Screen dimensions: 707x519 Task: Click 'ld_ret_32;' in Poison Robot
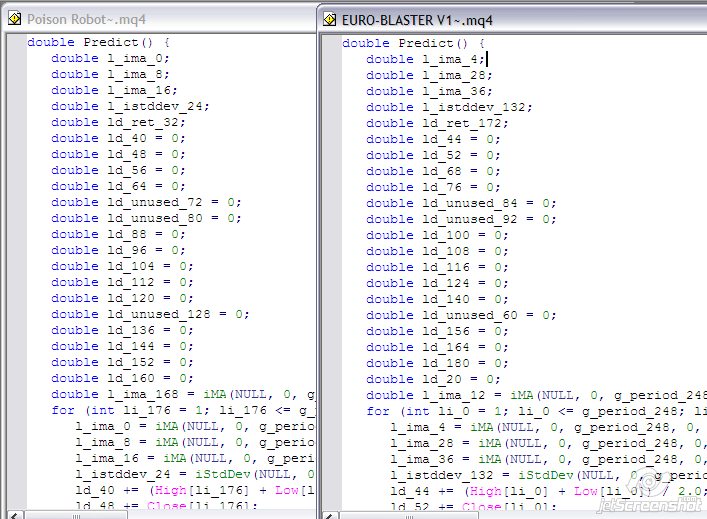[x=146, y=123]
